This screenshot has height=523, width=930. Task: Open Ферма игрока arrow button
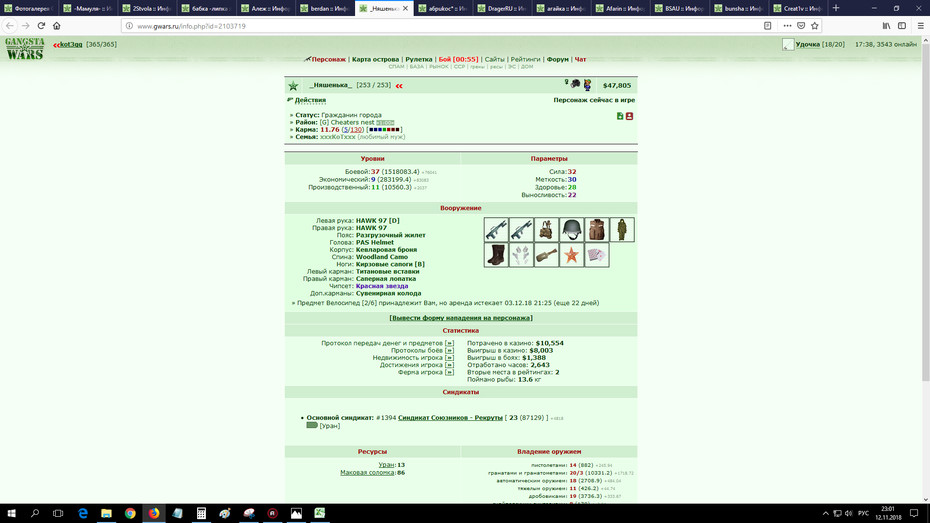click(x=449, y=372)
